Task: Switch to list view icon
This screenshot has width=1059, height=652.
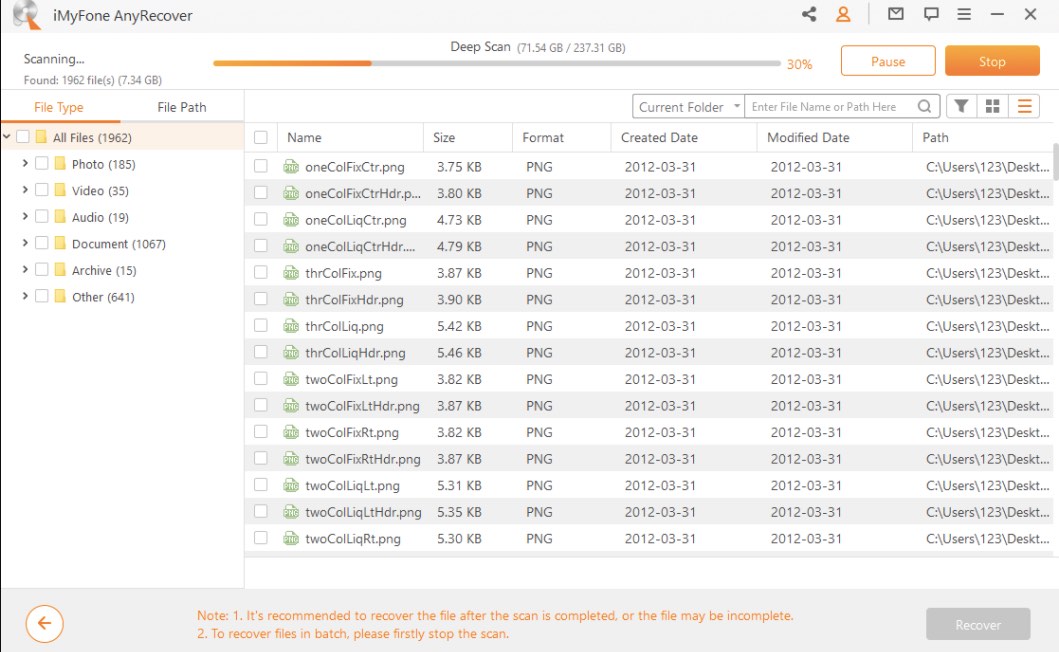Action: pos(1024,106)
